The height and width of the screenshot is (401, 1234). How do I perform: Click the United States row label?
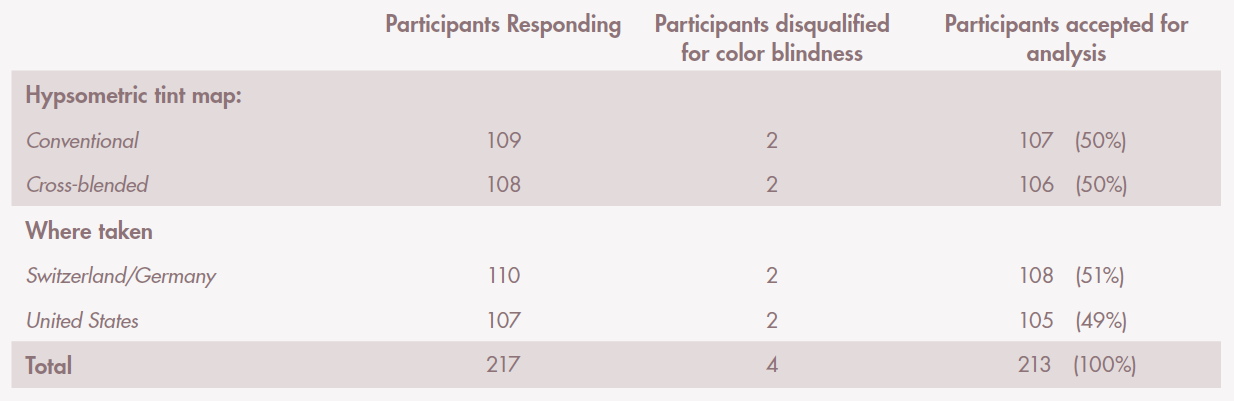tap(82, 321)
